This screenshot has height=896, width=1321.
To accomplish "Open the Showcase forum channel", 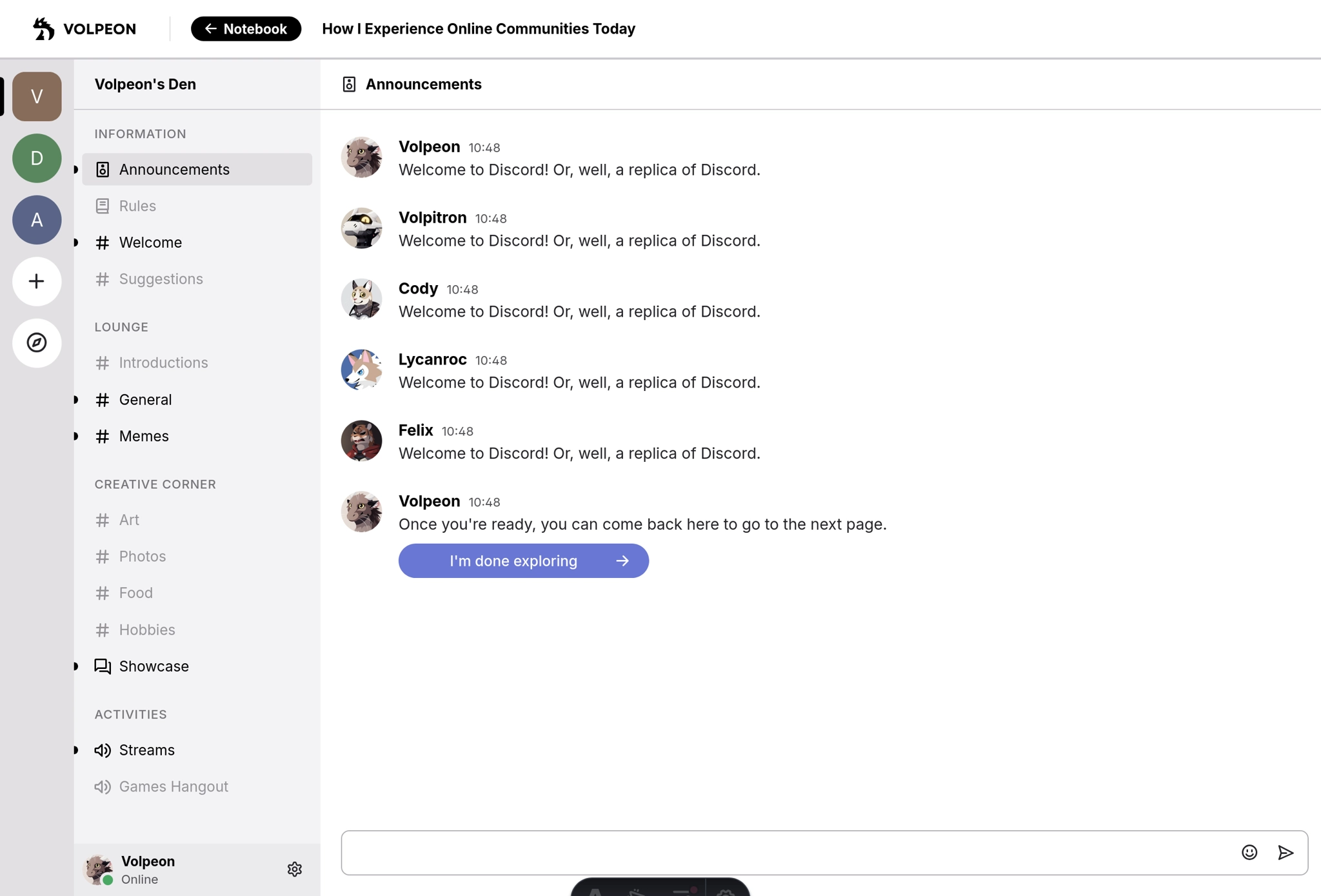I will pos(154,666).
